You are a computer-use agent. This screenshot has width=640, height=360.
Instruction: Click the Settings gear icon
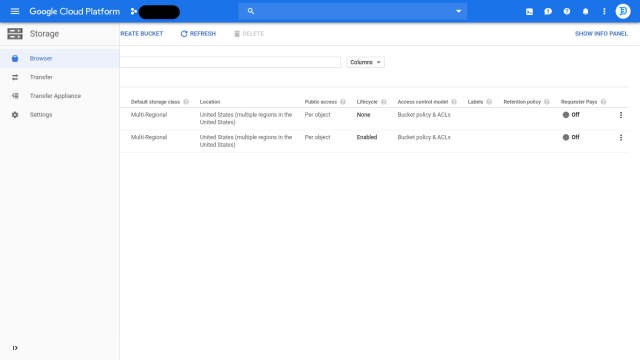pyautogui.click(x=15, y=115)
